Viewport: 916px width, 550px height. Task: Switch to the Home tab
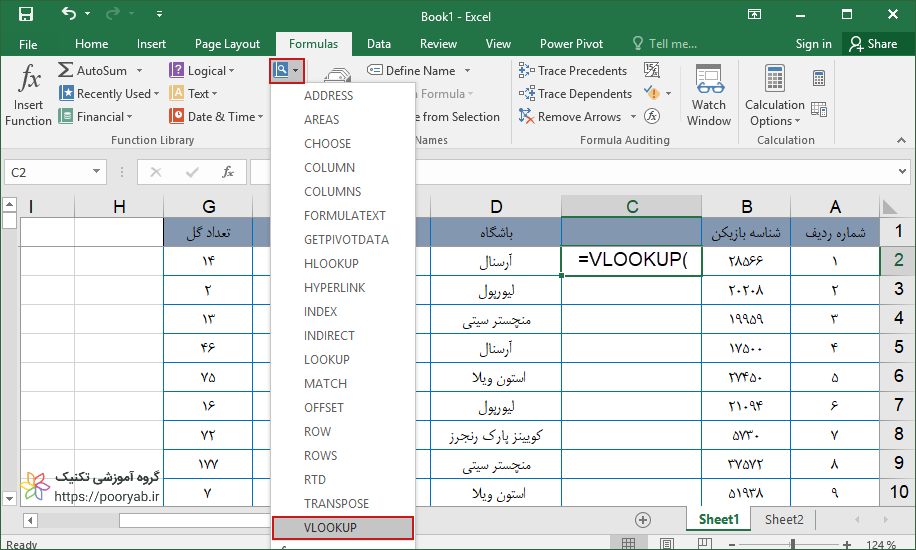tap(92, 44)
